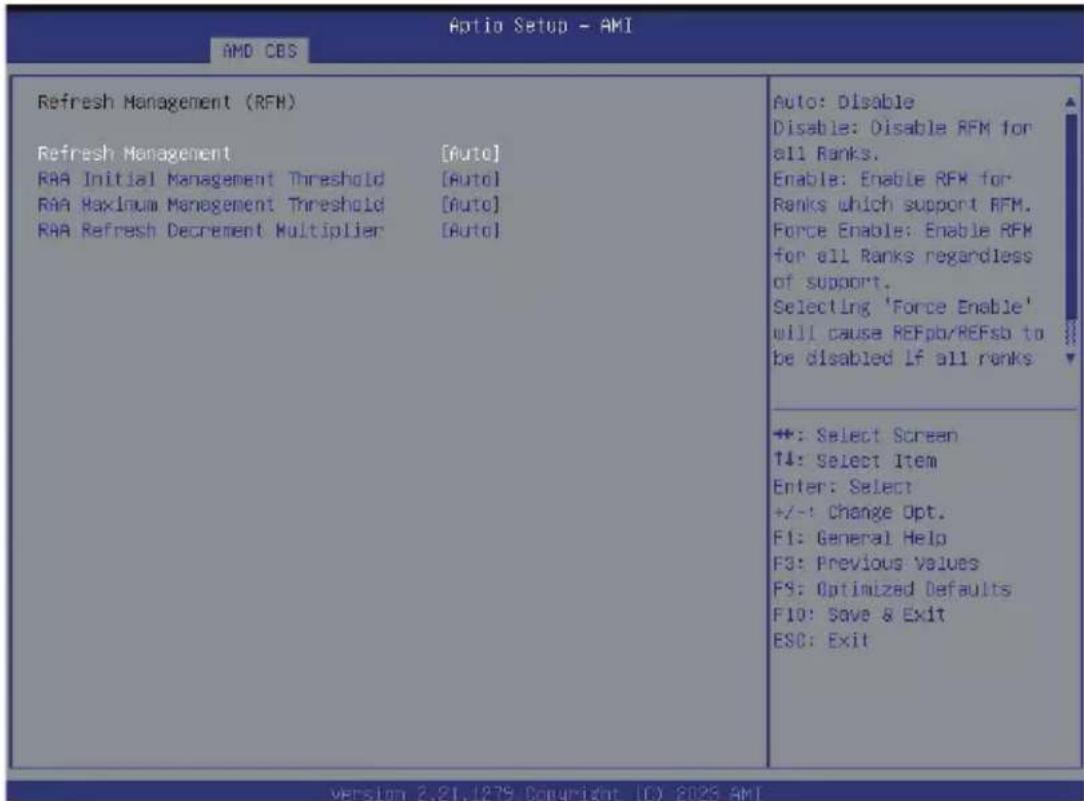The width and height of the screenshot is (1084, 801).
Task: Click the help panel scrollbar thumb
Action: click(x=1071, y=216)
